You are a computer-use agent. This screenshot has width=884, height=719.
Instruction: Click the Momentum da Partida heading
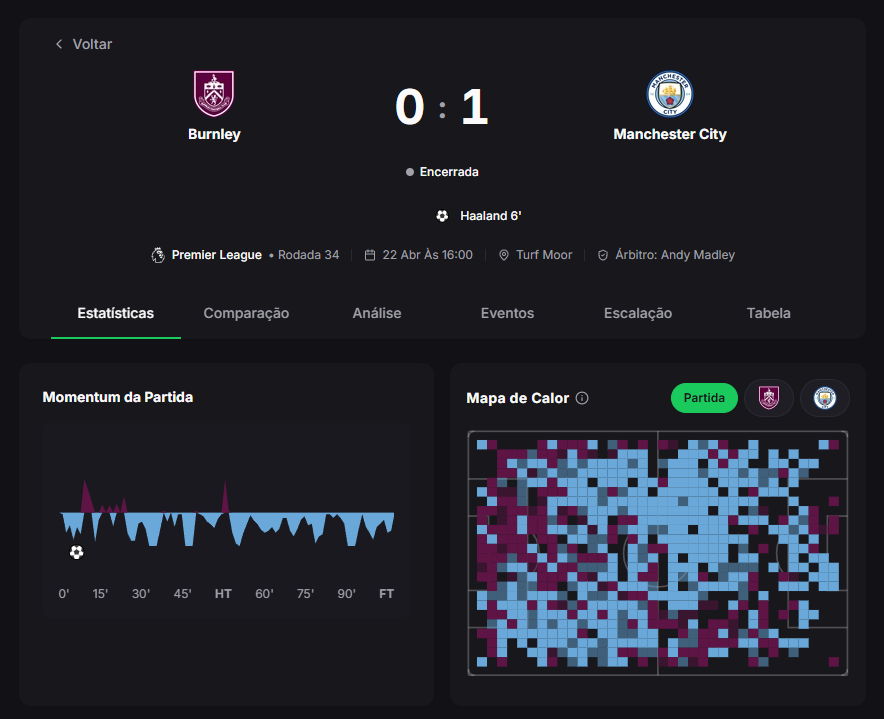[x=118, y=397]
